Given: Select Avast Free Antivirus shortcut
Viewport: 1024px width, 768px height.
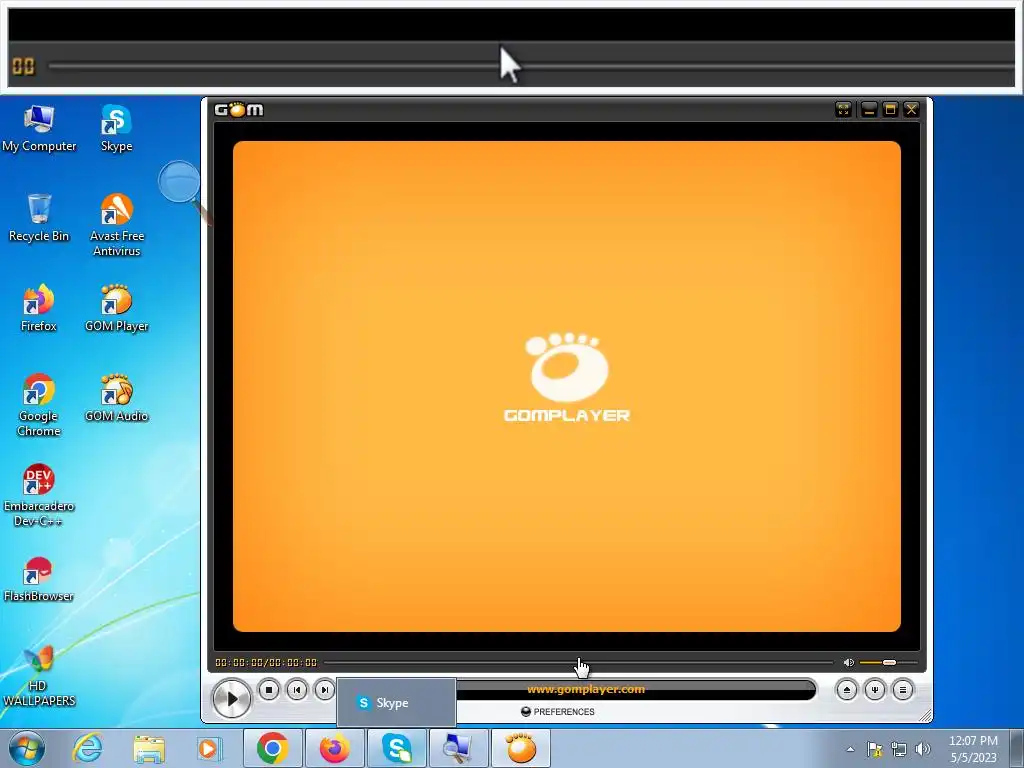Looking at the screenshot, I should point(116,225).
